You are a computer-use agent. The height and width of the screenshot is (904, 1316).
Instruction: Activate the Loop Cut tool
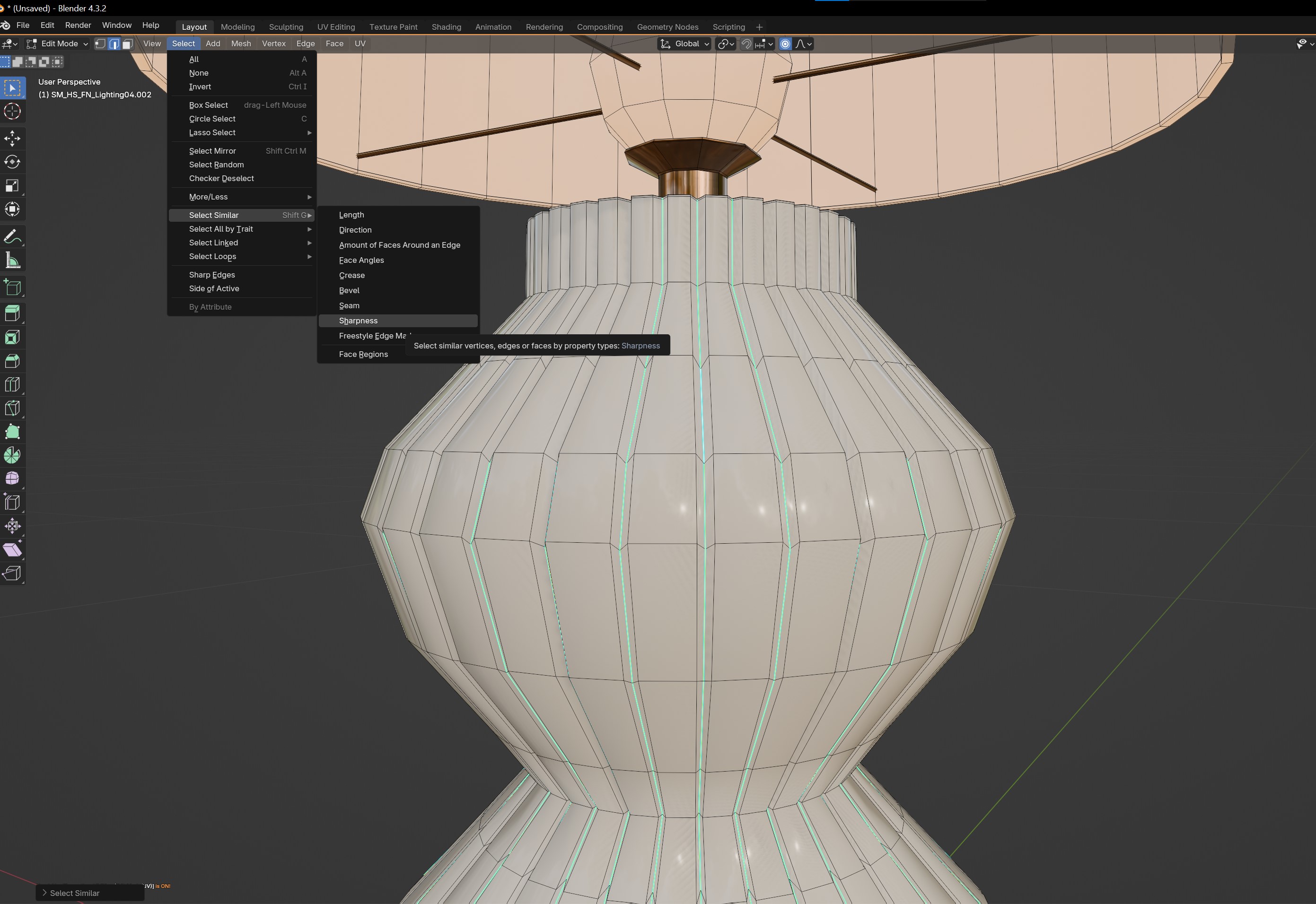(12, 384)
